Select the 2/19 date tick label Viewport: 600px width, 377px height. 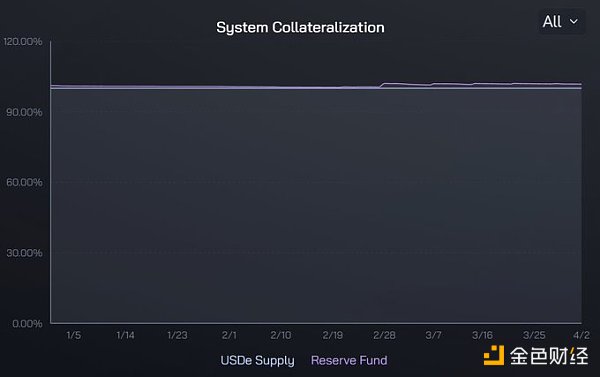[332, 335]
